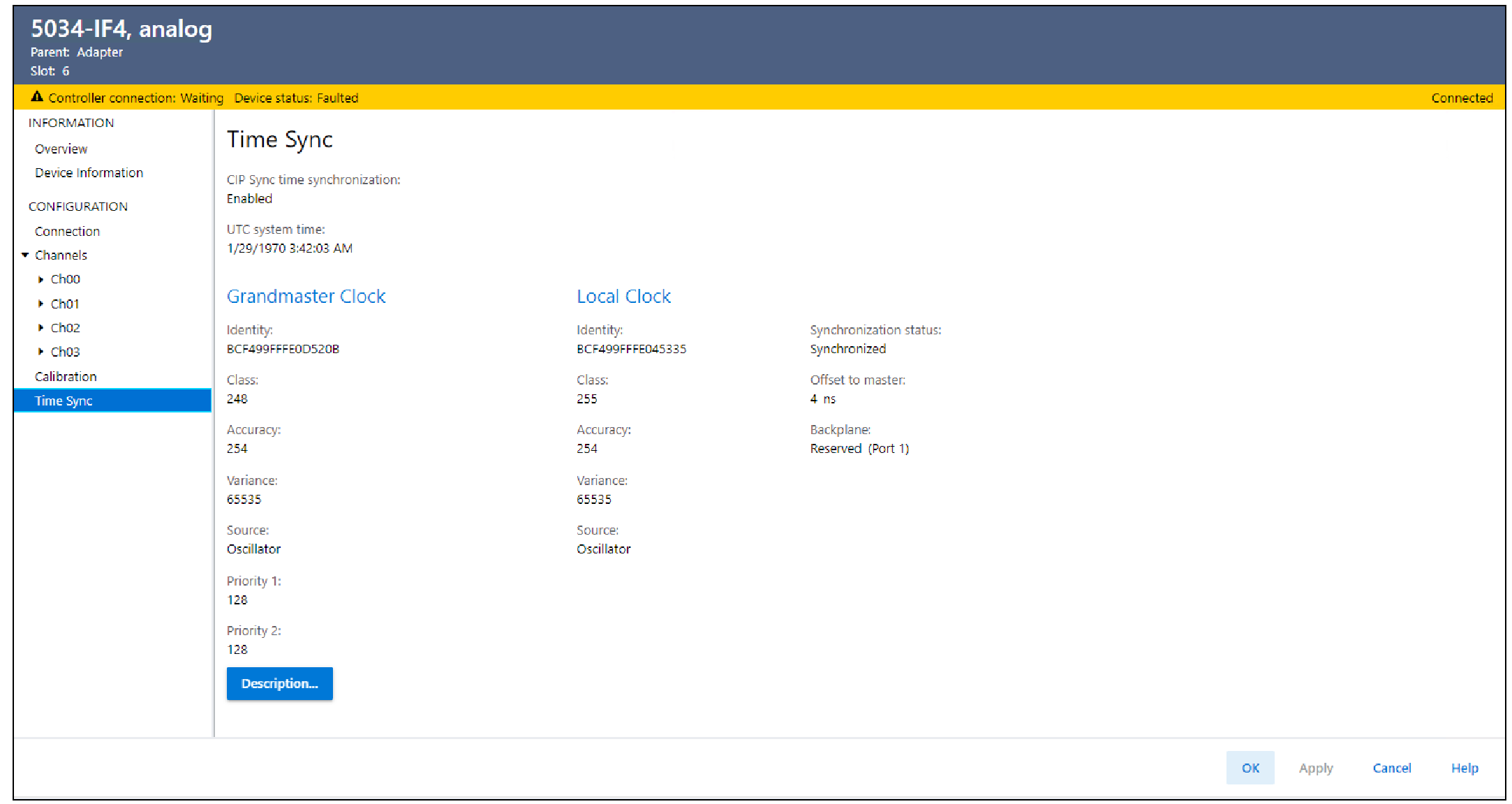Click the Offset to master 4 ns value
The height and width of the screenshot is (804, 1512).
[x=822, y=399]
